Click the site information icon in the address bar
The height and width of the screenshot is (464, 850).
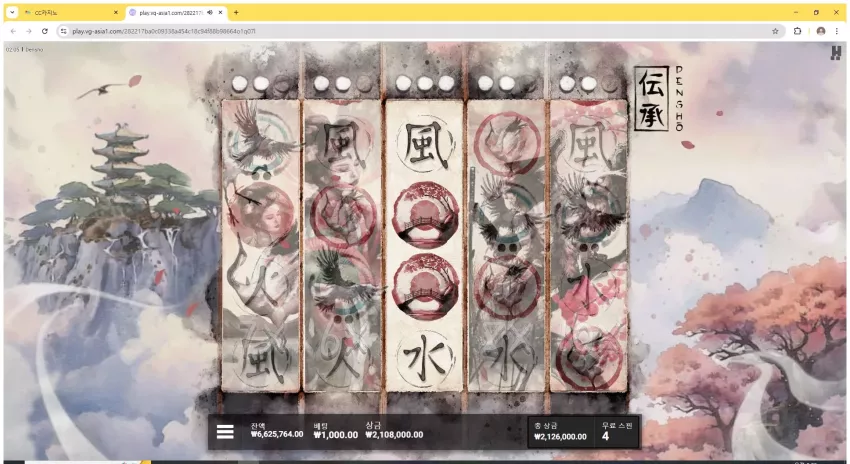click(x=64, y=31)
